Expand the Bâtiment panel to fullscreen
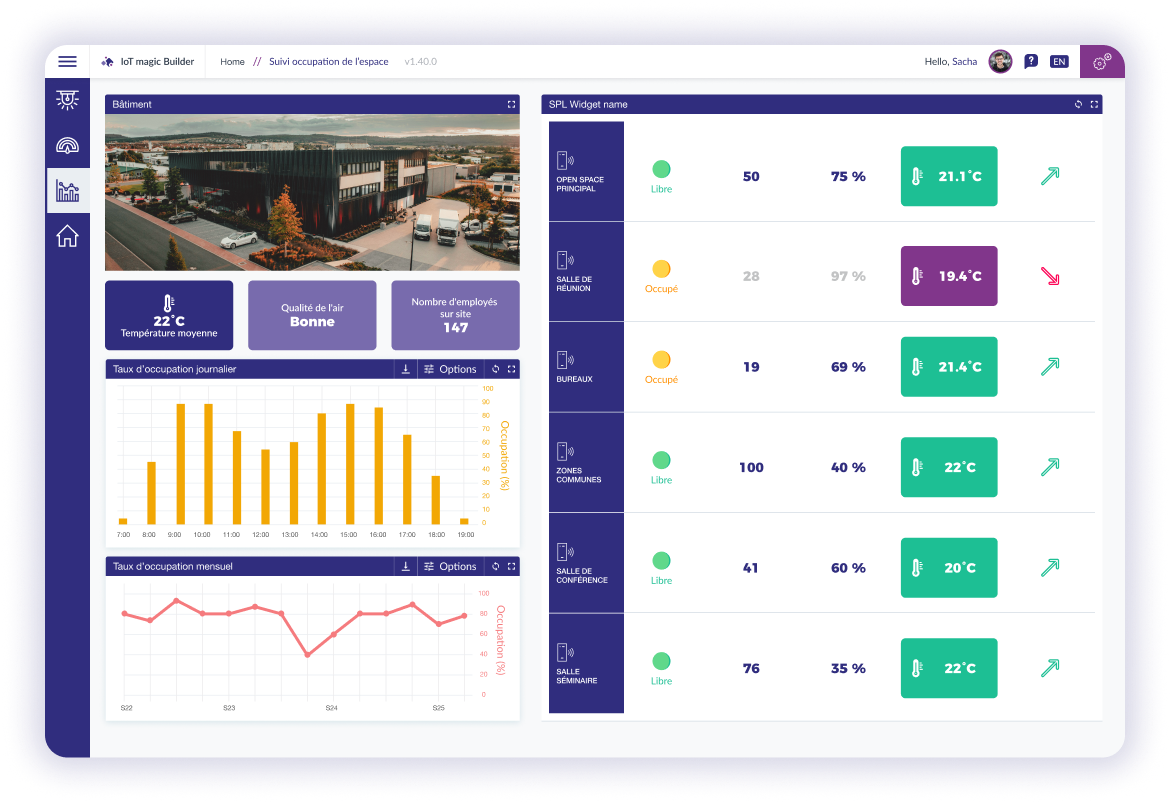The image size is (1170, 803). click(511, 104)
